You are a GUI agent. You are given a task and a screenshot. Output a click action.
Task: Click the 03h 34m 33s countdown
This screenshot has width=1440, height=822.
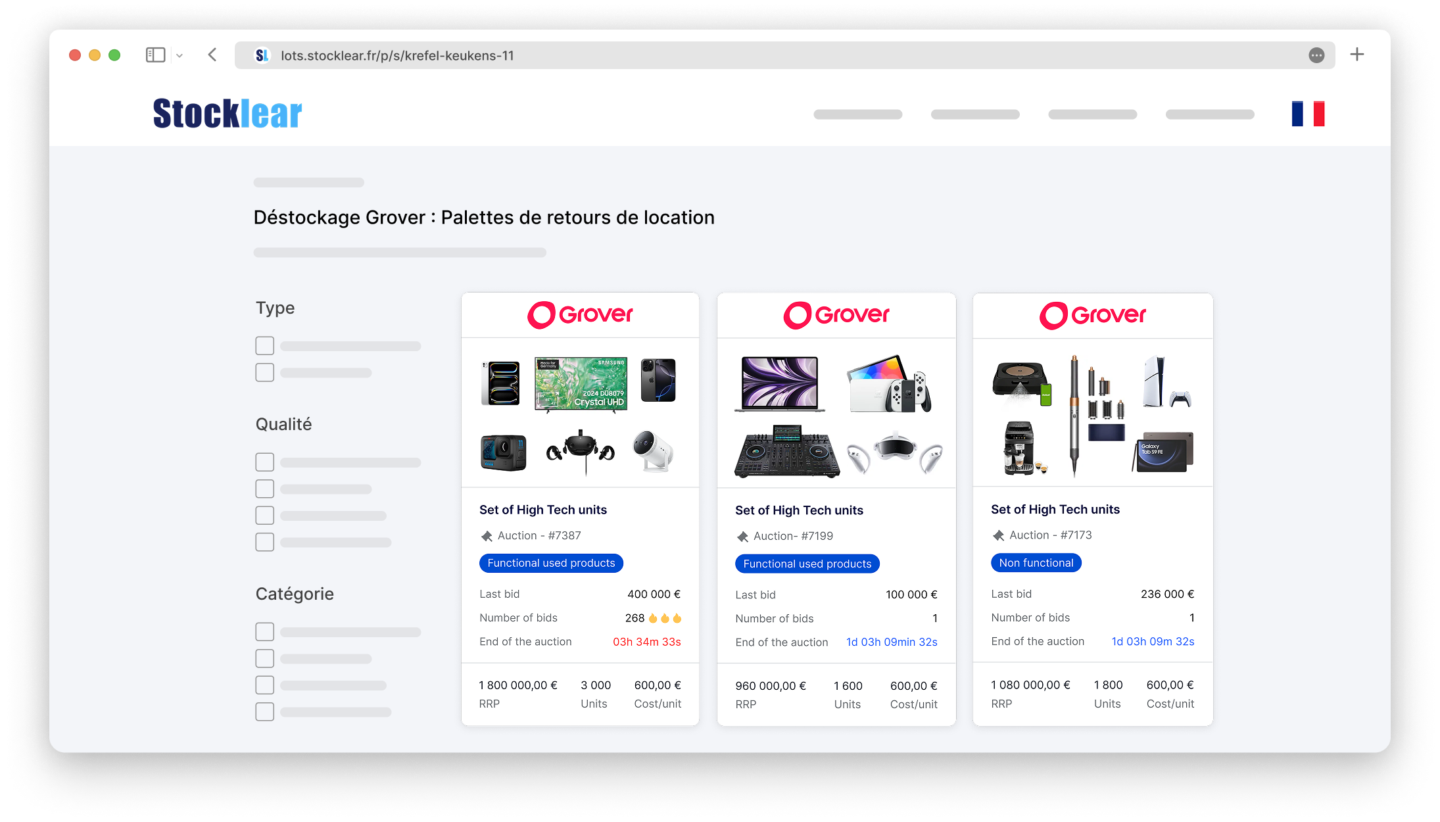pos(647,642)
